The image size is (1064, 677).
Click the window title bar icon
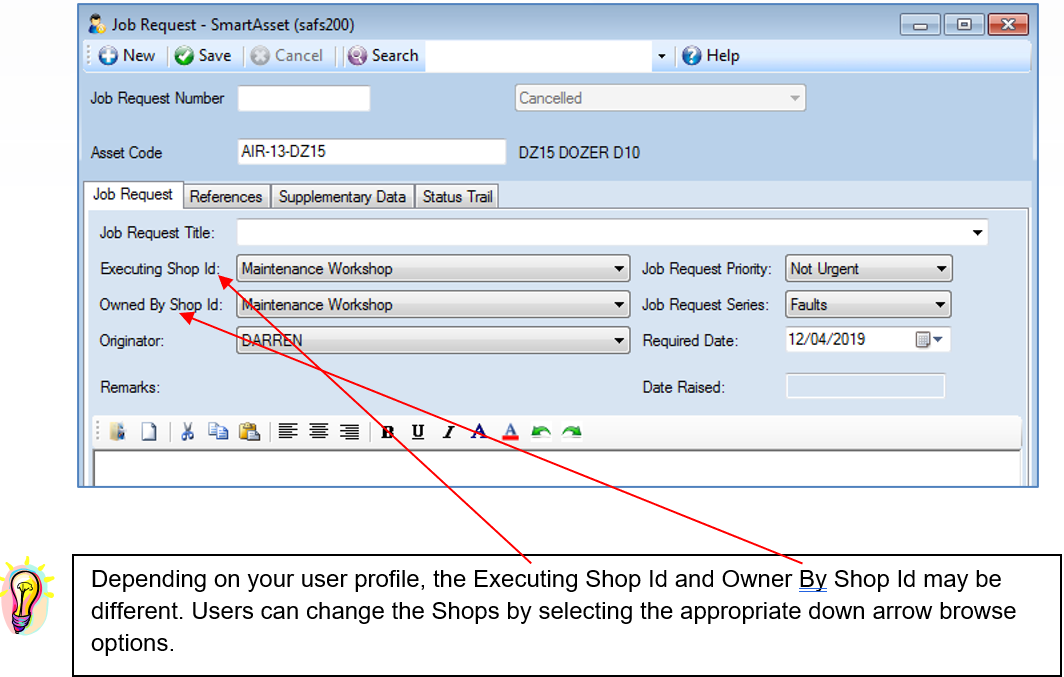[96, 24]
